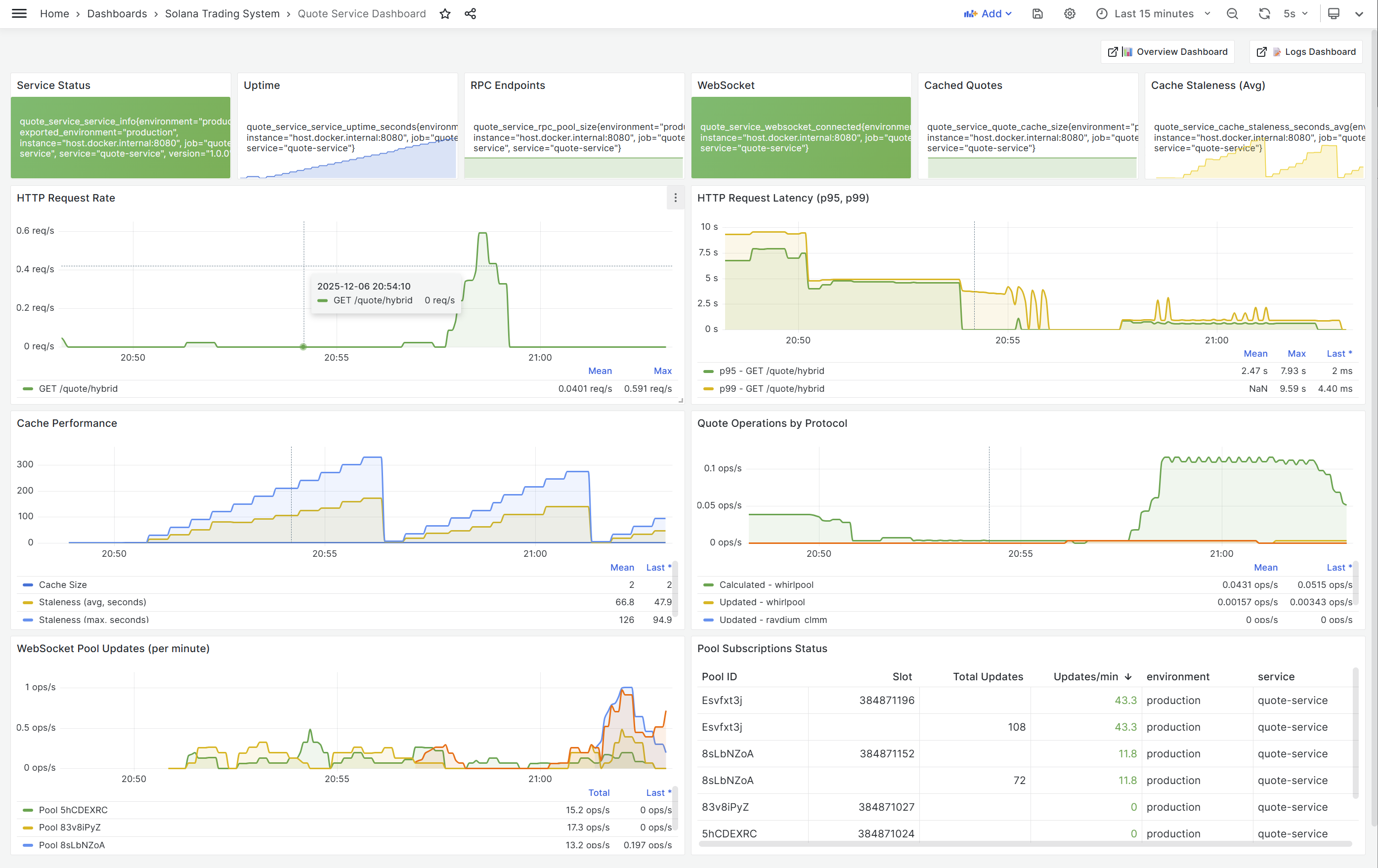Zoom out the time range
Image resolution: width=1378 pixels, height=868 pixels.
click(x=1232, y=13)
